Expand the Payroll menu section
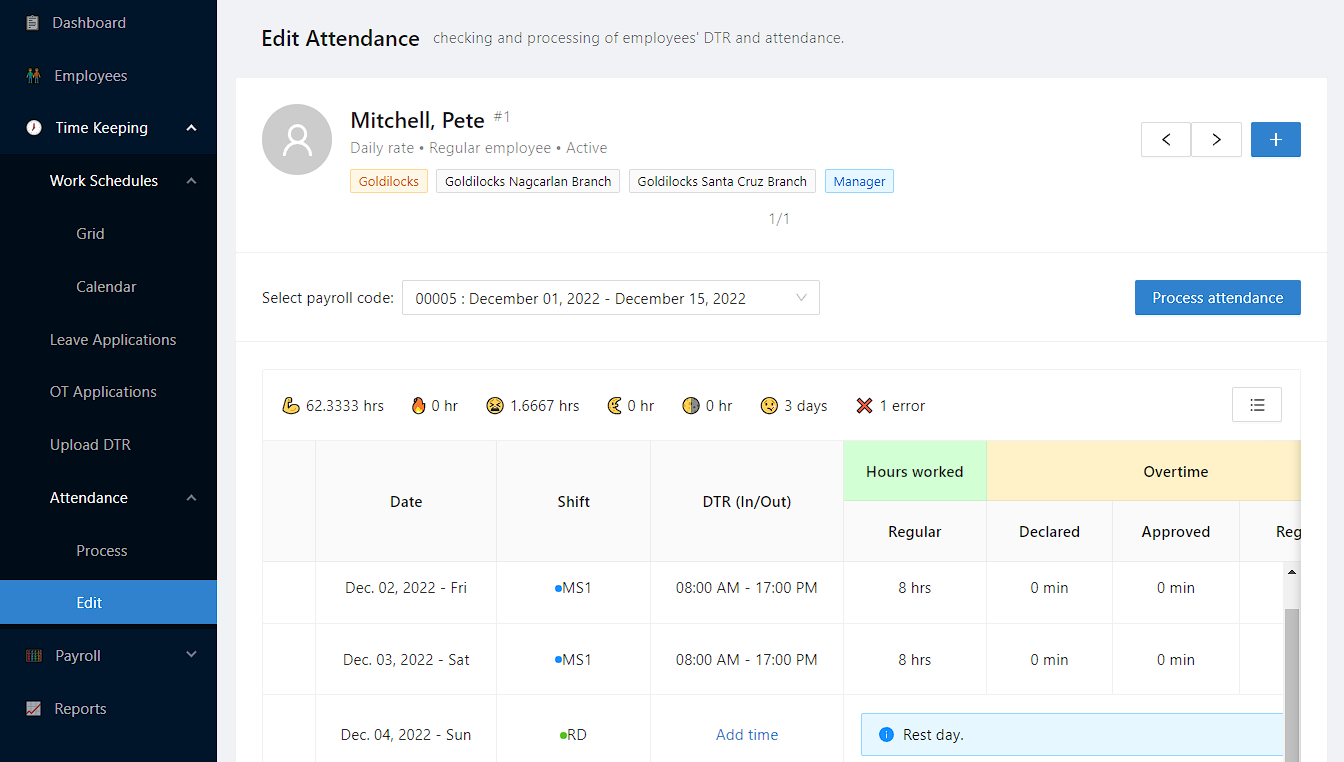 click(191, 656)
